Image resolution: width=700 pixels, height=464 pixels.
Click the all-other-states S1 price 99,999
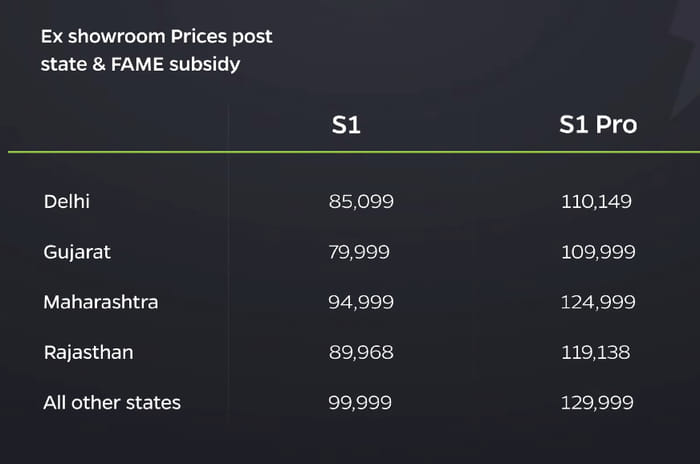pyautogui.click(x=361, y=403)
